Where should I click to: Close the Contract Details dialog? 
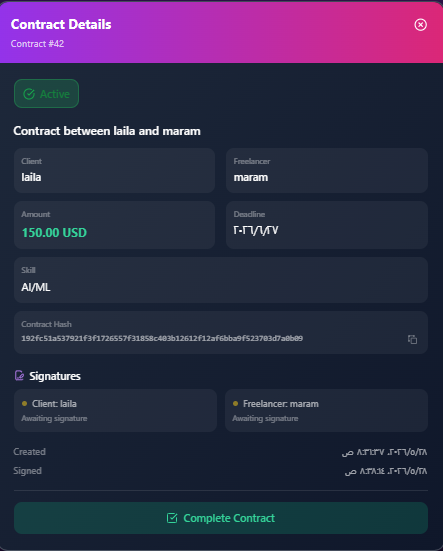(x=420, y=25)
